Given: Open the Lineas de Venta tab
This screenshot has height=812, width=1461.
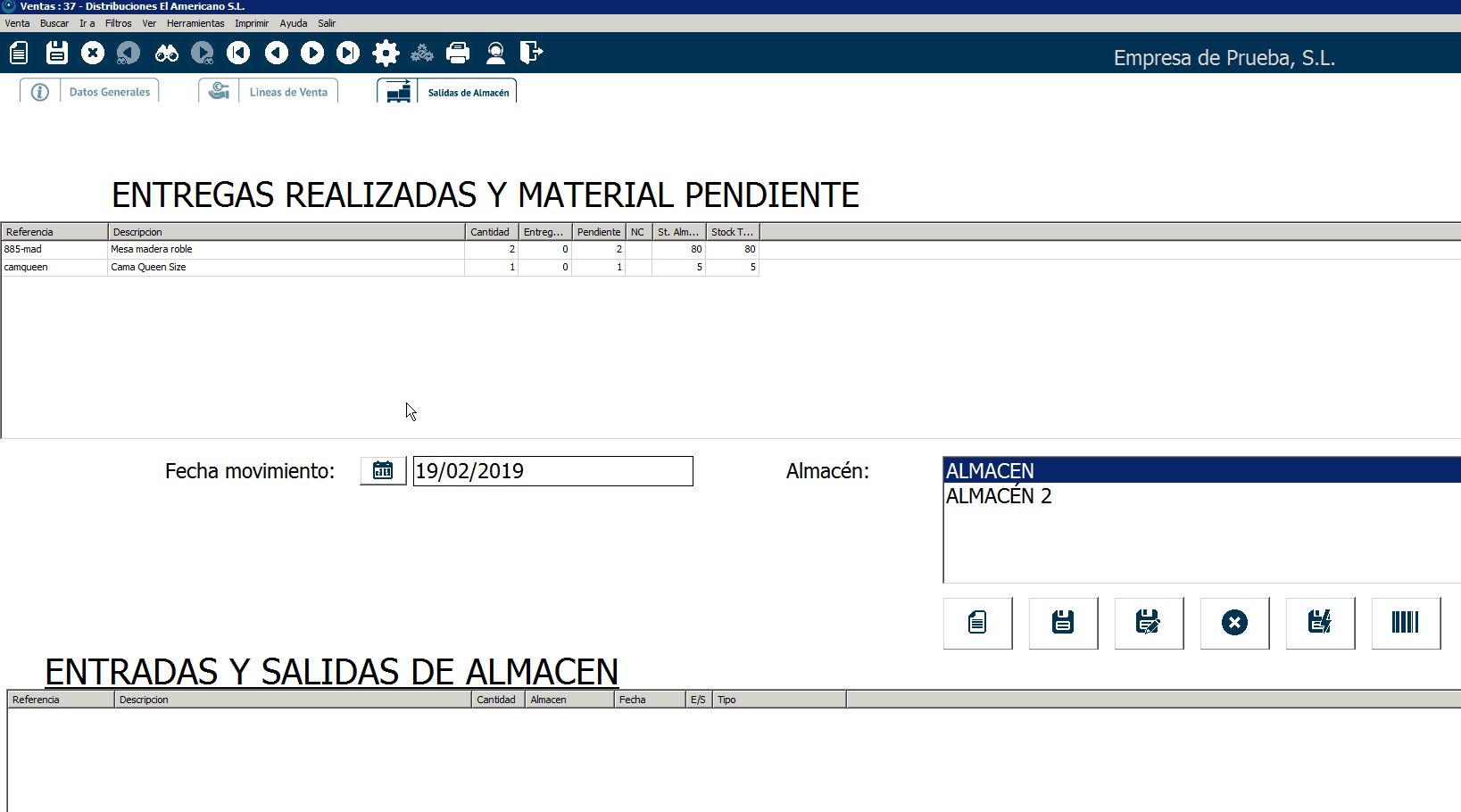Looking at the screenshot, I should coord(287,92).
